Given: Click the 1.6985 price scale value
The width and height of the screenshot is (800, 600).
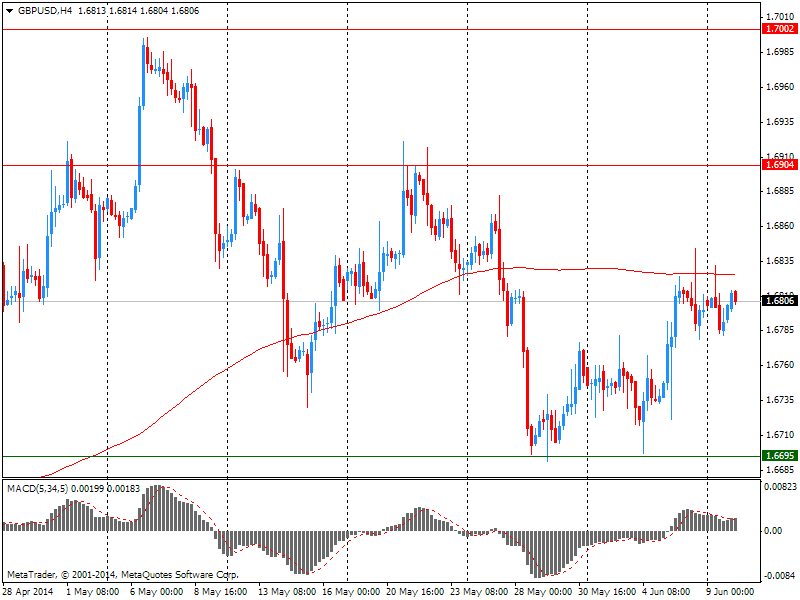Looking at the screenshot, I should (x=780, y=52).
